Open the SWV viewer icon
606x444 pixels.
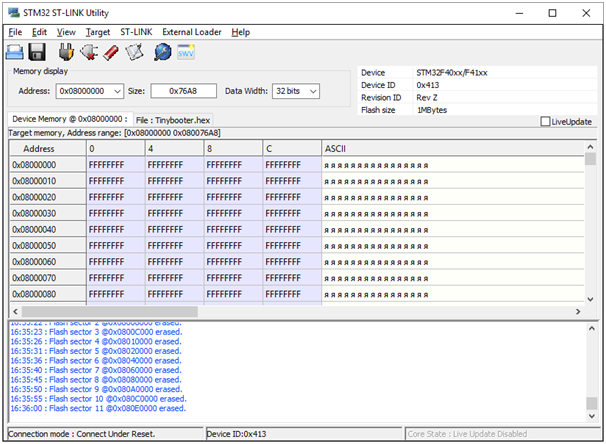tap(186, 52)
